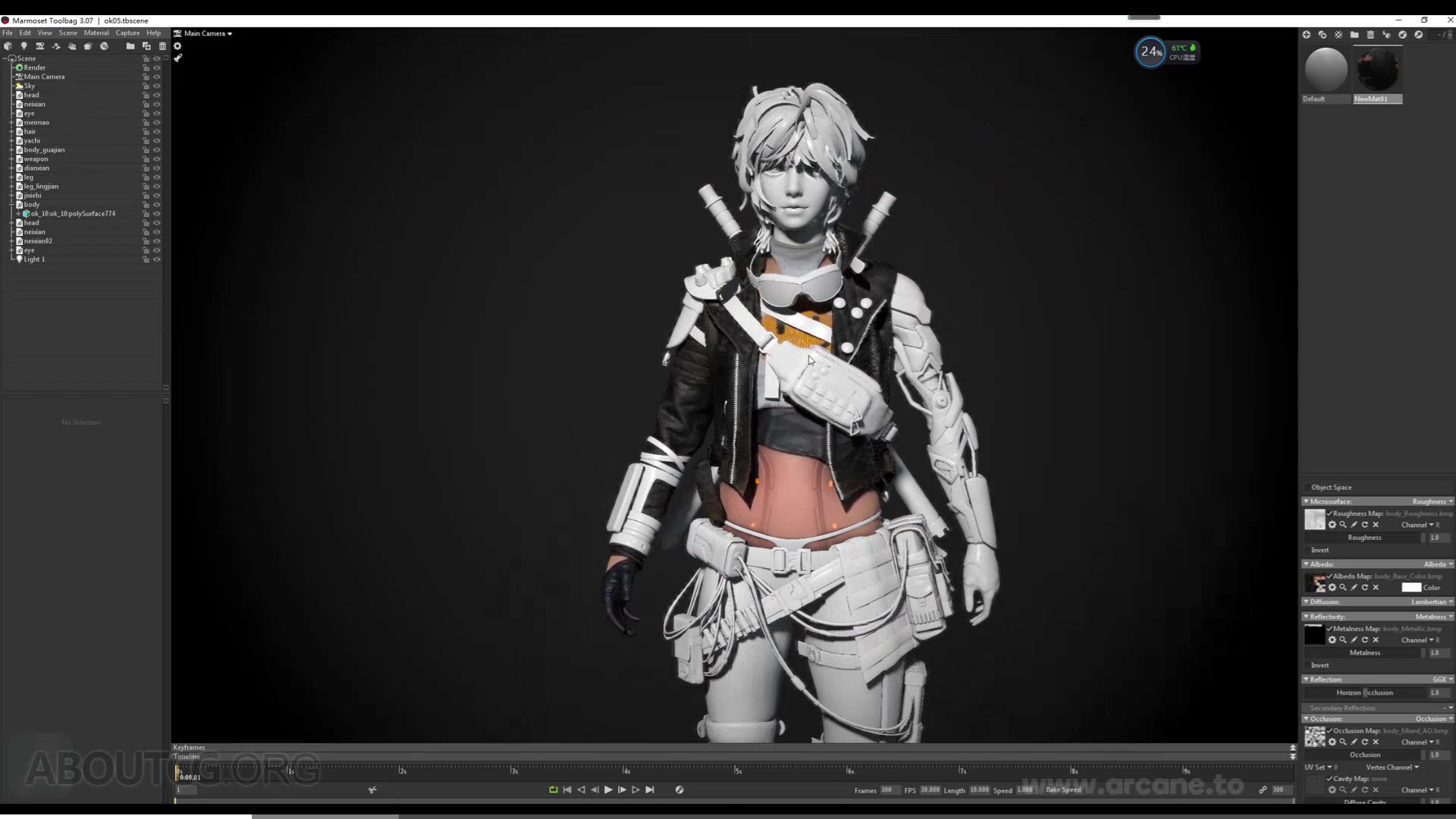The height and width of the screenshot is (819, 1456).
Task: Delete selected material with trash icon
Action: [1370, 35]
